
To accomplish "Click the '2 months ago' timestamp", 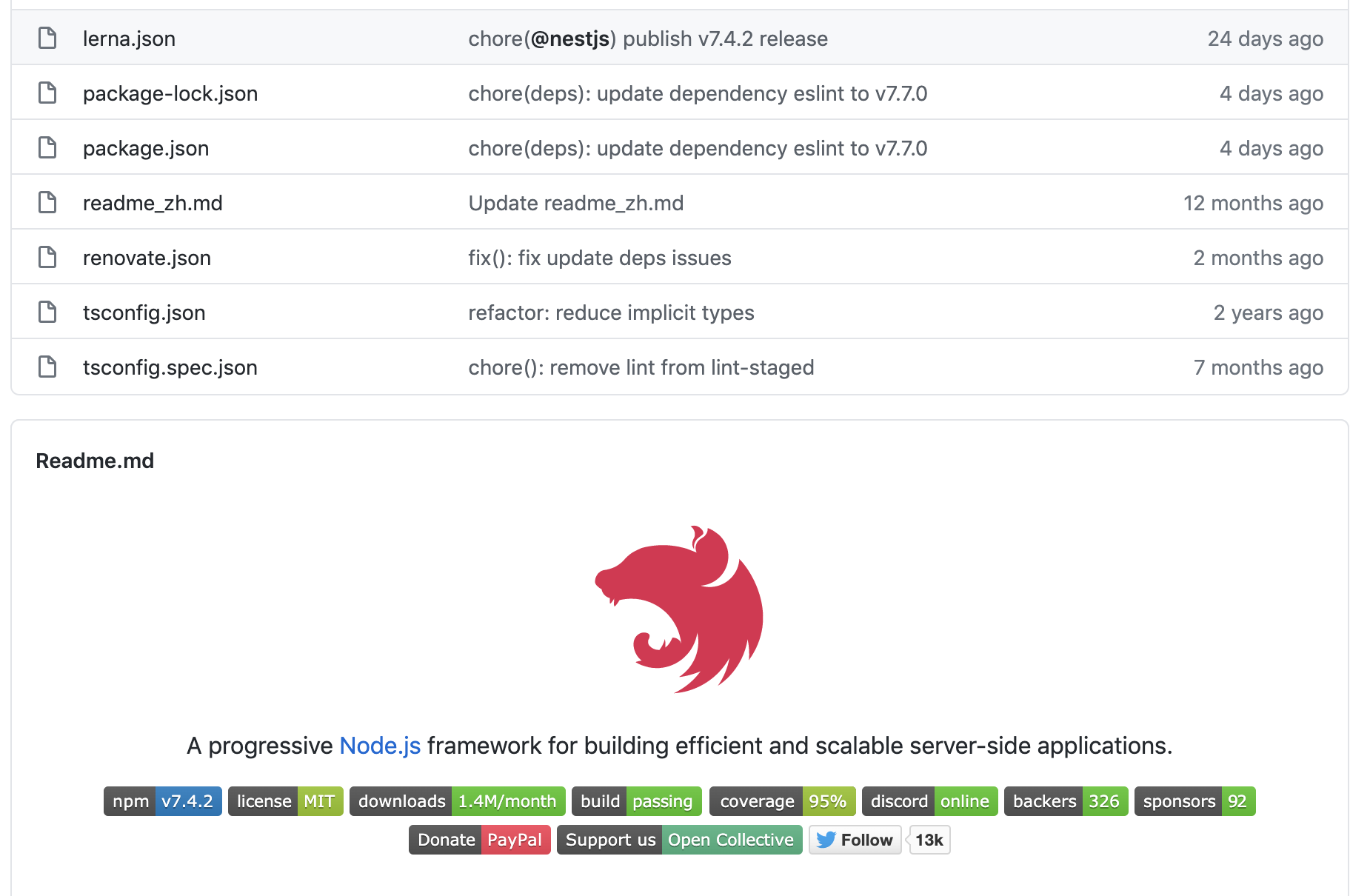I will click(1259, 258).
